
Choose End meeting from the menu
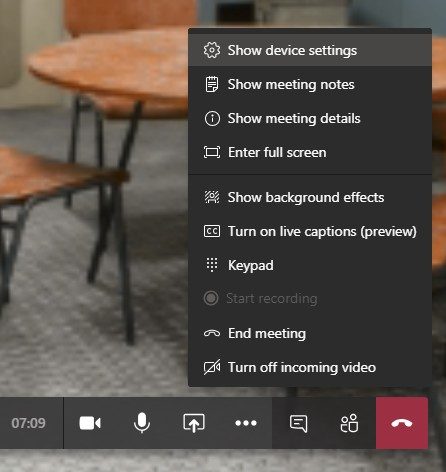[x=310, y=333]
